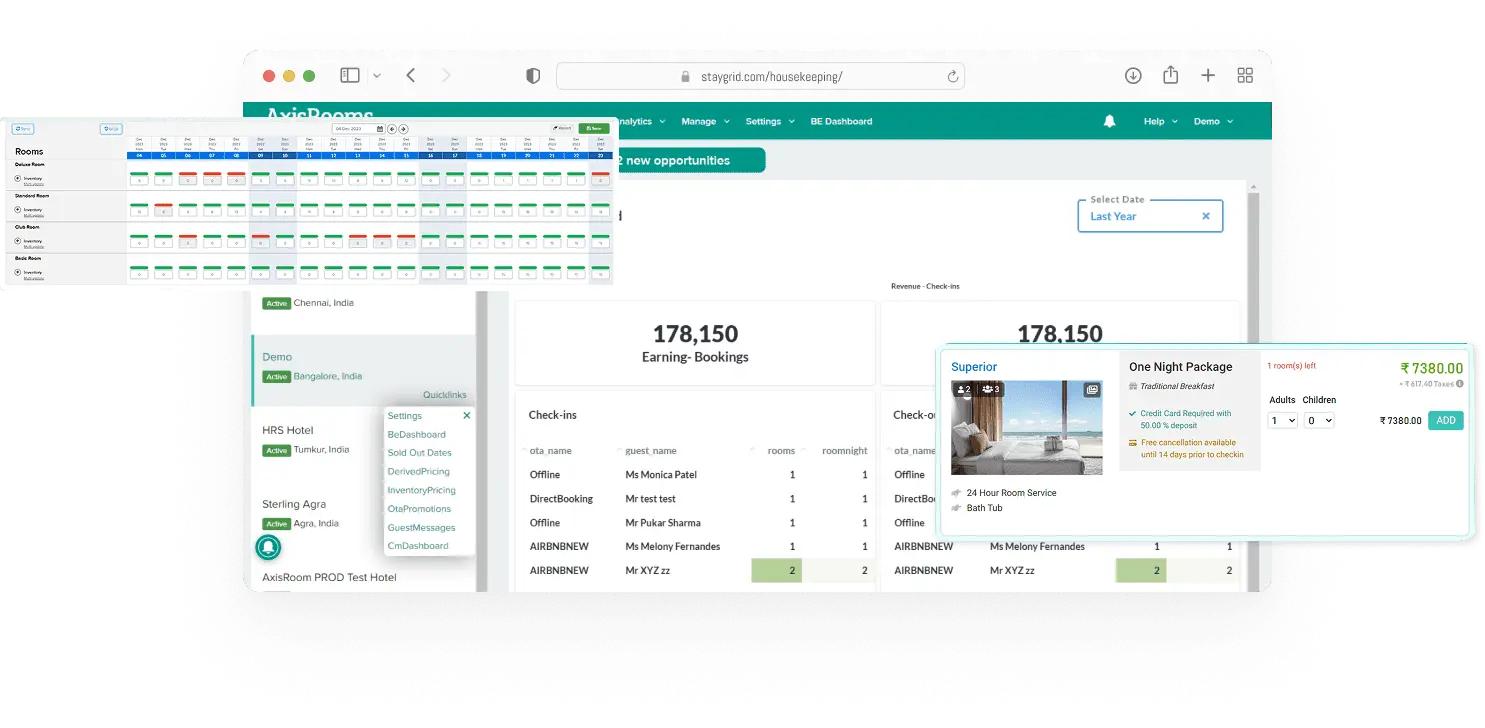
Task: Open the Sold Out Dates quicklink
Action: coord(419,453)
